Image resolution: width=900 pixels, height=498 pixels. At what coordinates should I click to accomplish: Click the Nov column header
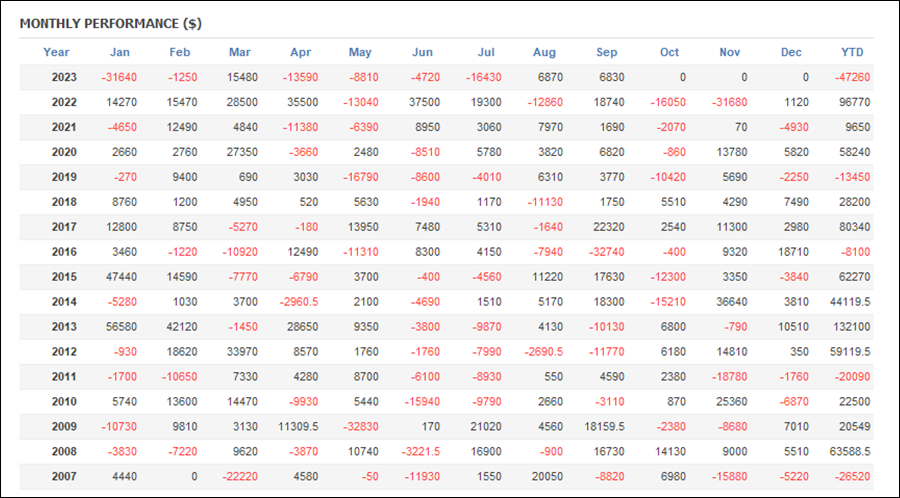point(730,52)
